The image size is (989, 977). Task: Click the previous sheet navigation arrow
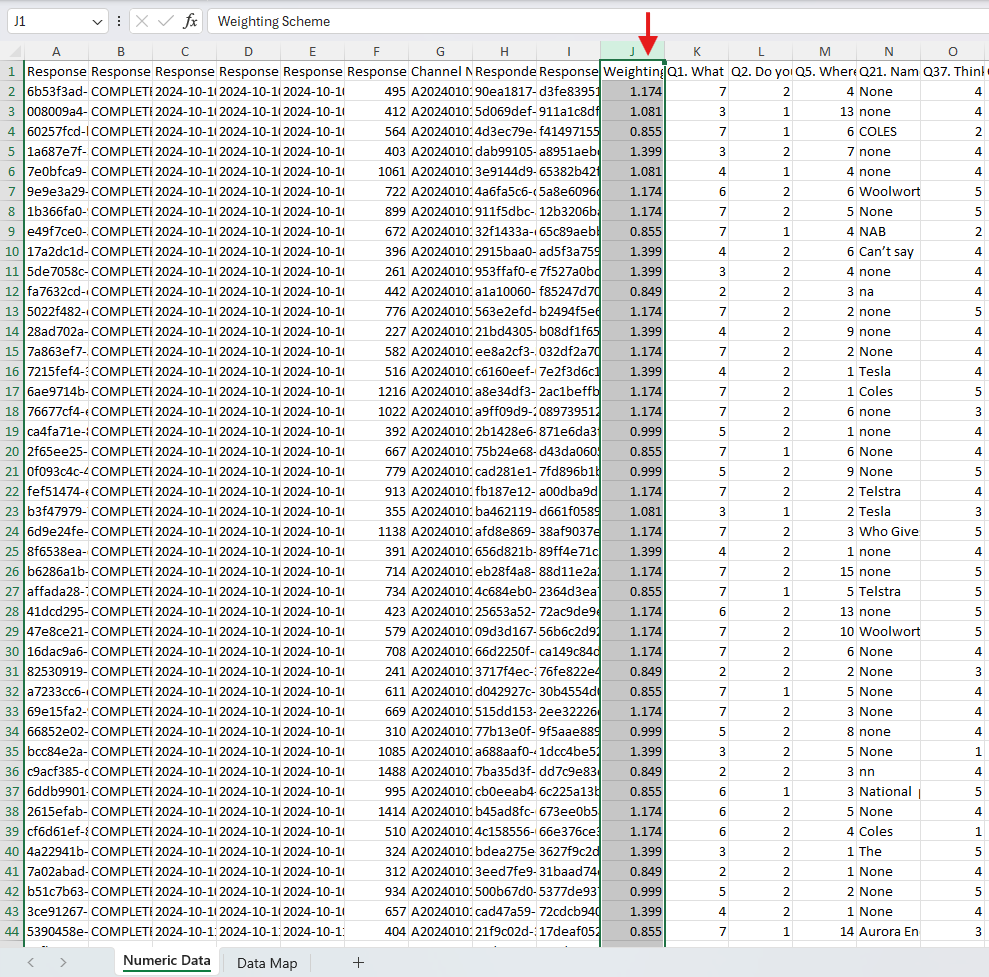(x=31, y=962)
